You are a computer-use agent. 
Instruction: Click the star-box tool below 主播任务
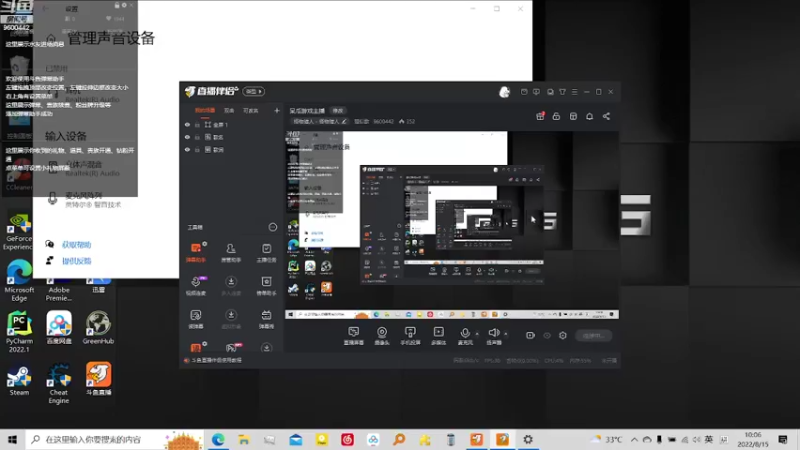pyautogui.click(x=266, y=286)
